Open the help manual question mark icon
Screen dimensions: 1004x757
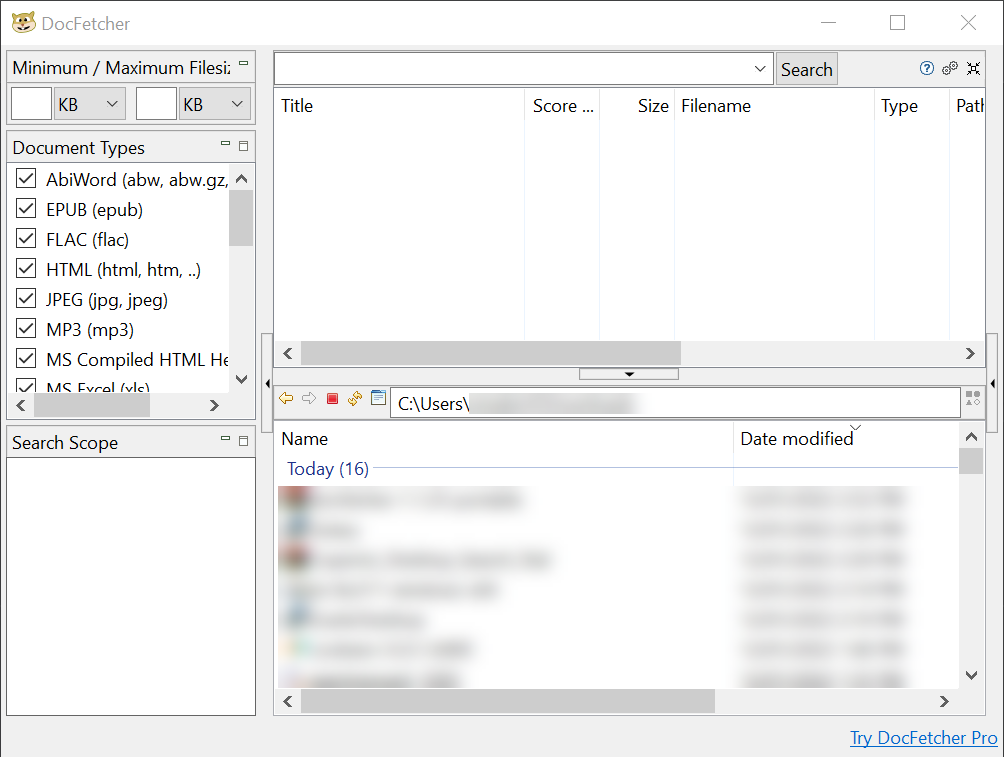[x=927, y=68]
